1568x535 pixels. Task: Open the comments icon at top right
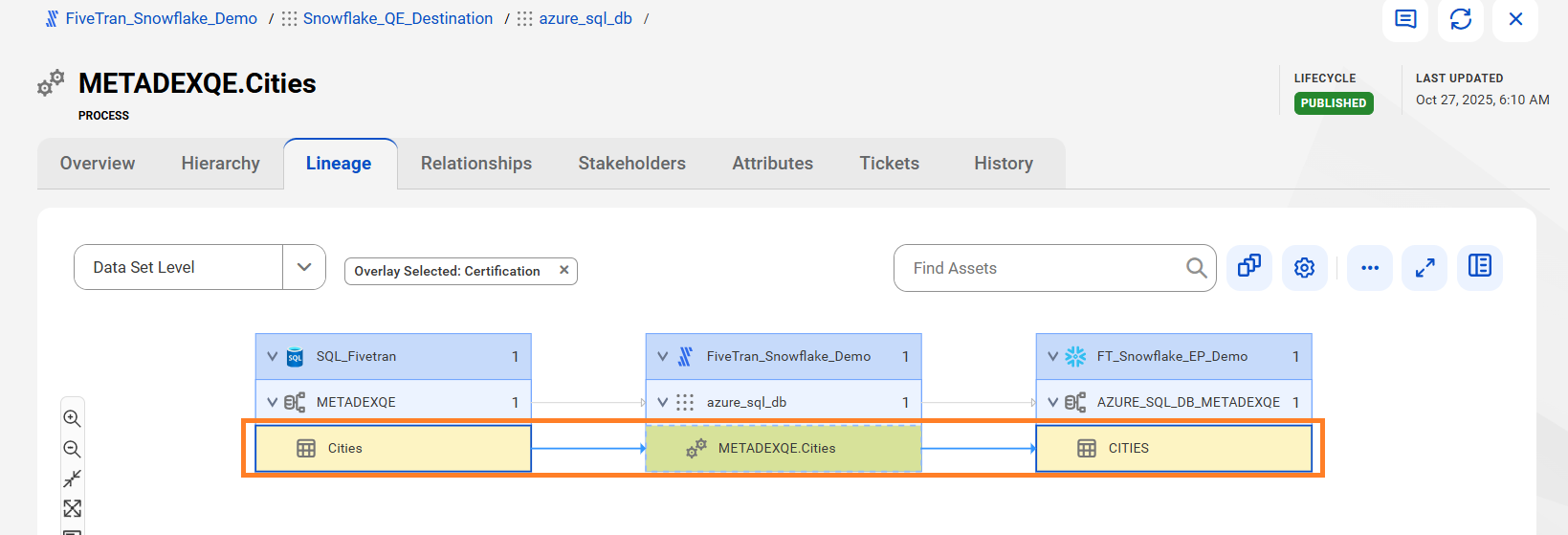tap(1404, 19)
